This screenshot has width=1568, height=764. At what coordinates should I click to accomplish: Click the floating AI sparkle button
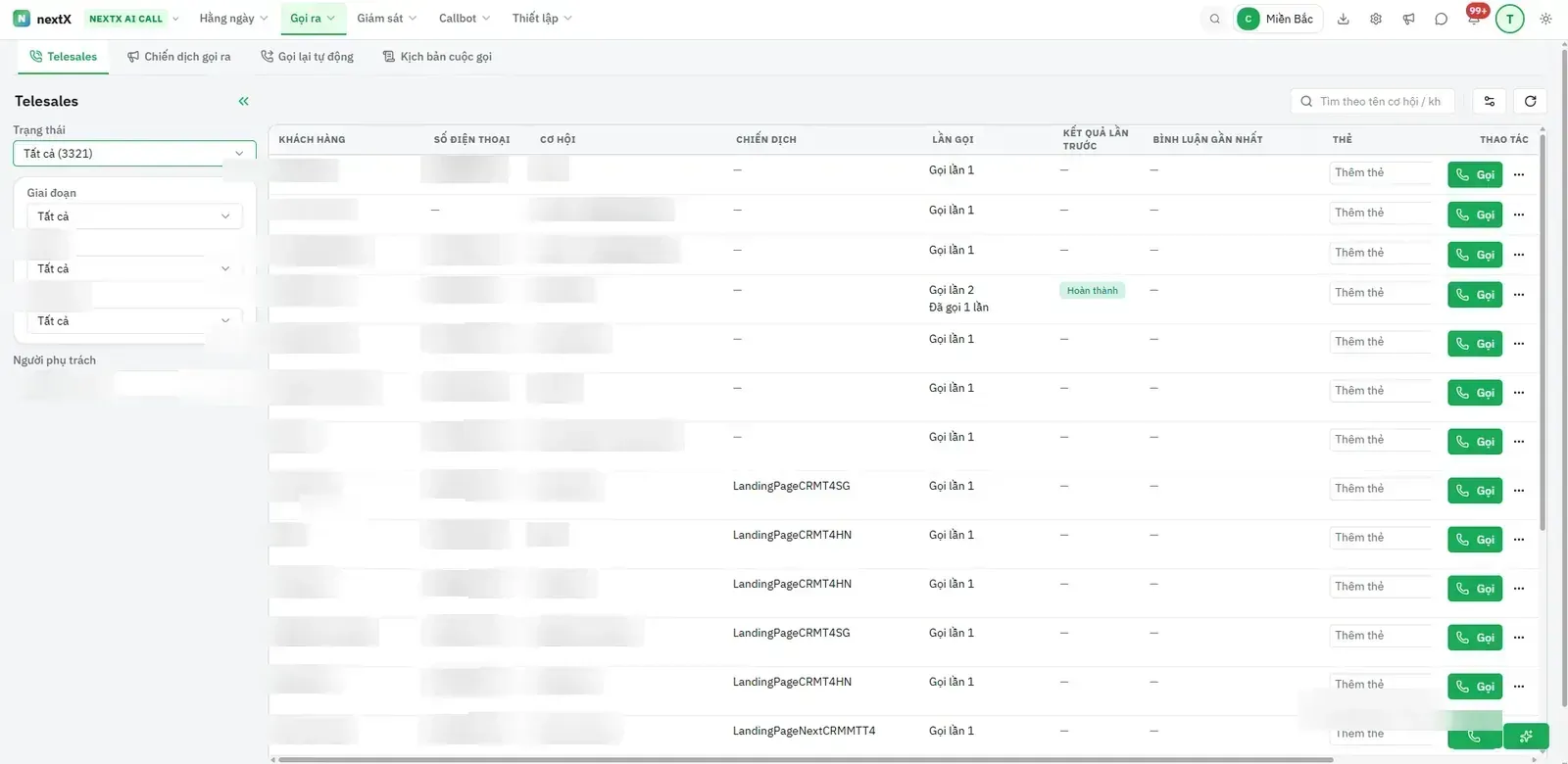pyautogui.click(x=1527, y=737)
